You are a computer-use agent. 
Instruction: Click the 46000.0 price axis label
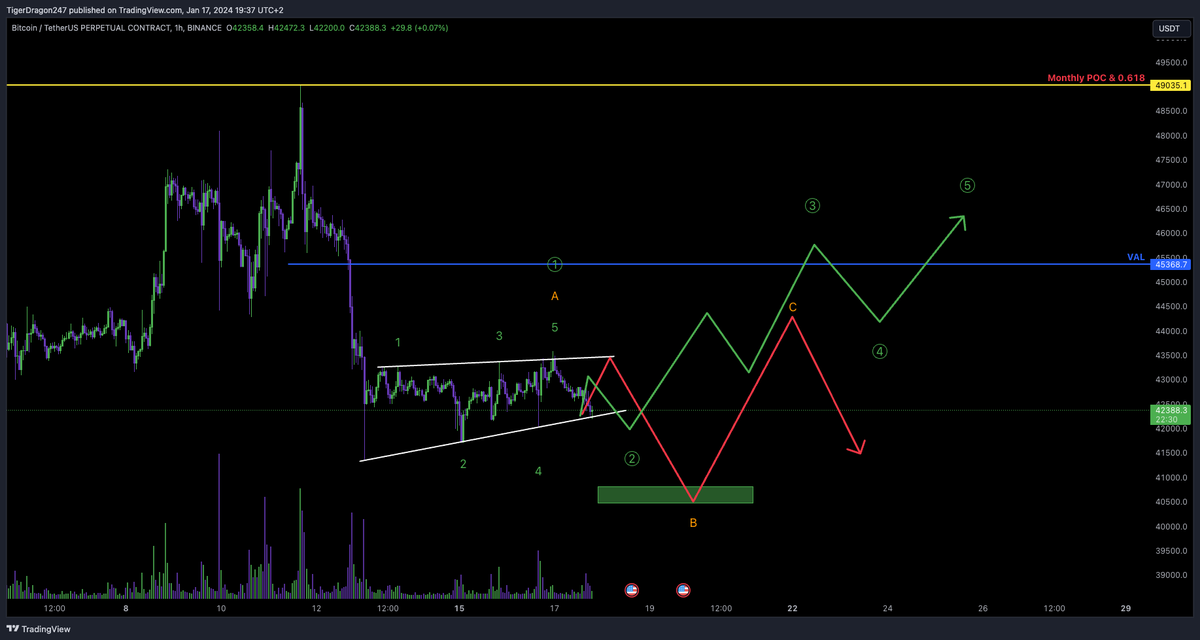tap(1170, 234)
